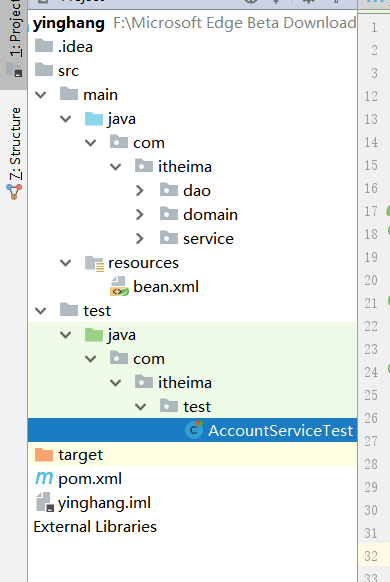Select the yinghang.iml file name
The image size is (390, 582).
[x=104, y=503]
